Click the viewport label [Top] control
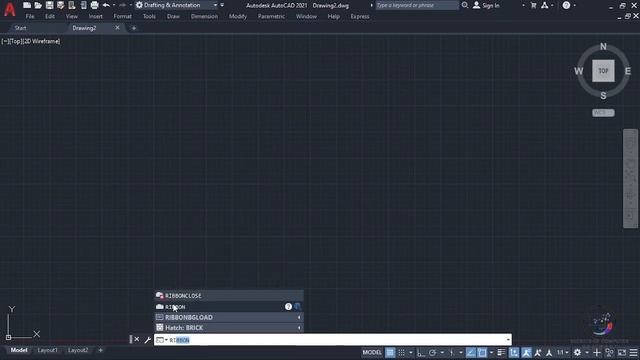640x360 pixels. tap(16, 41)
